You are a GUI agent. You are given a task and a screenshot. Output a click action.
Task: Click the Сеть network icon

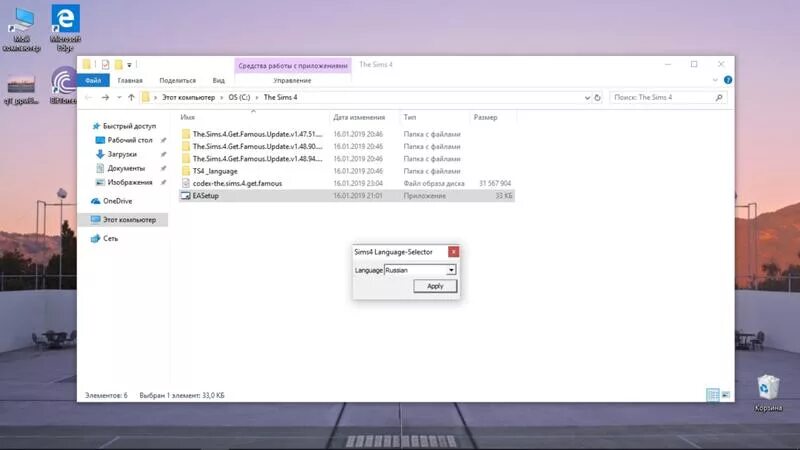point(95,238)
